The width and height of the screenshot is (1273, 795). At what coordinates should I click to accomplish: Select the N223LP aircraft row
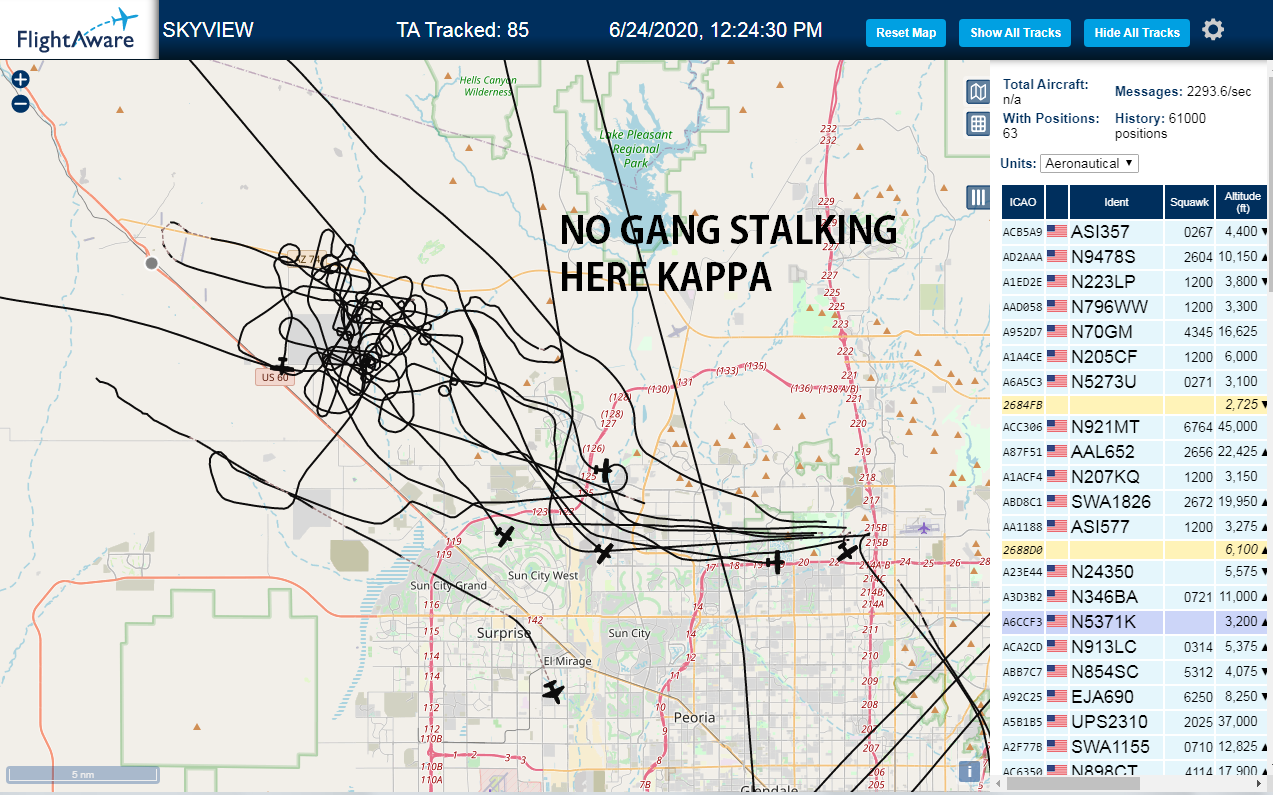[1134, 282]
